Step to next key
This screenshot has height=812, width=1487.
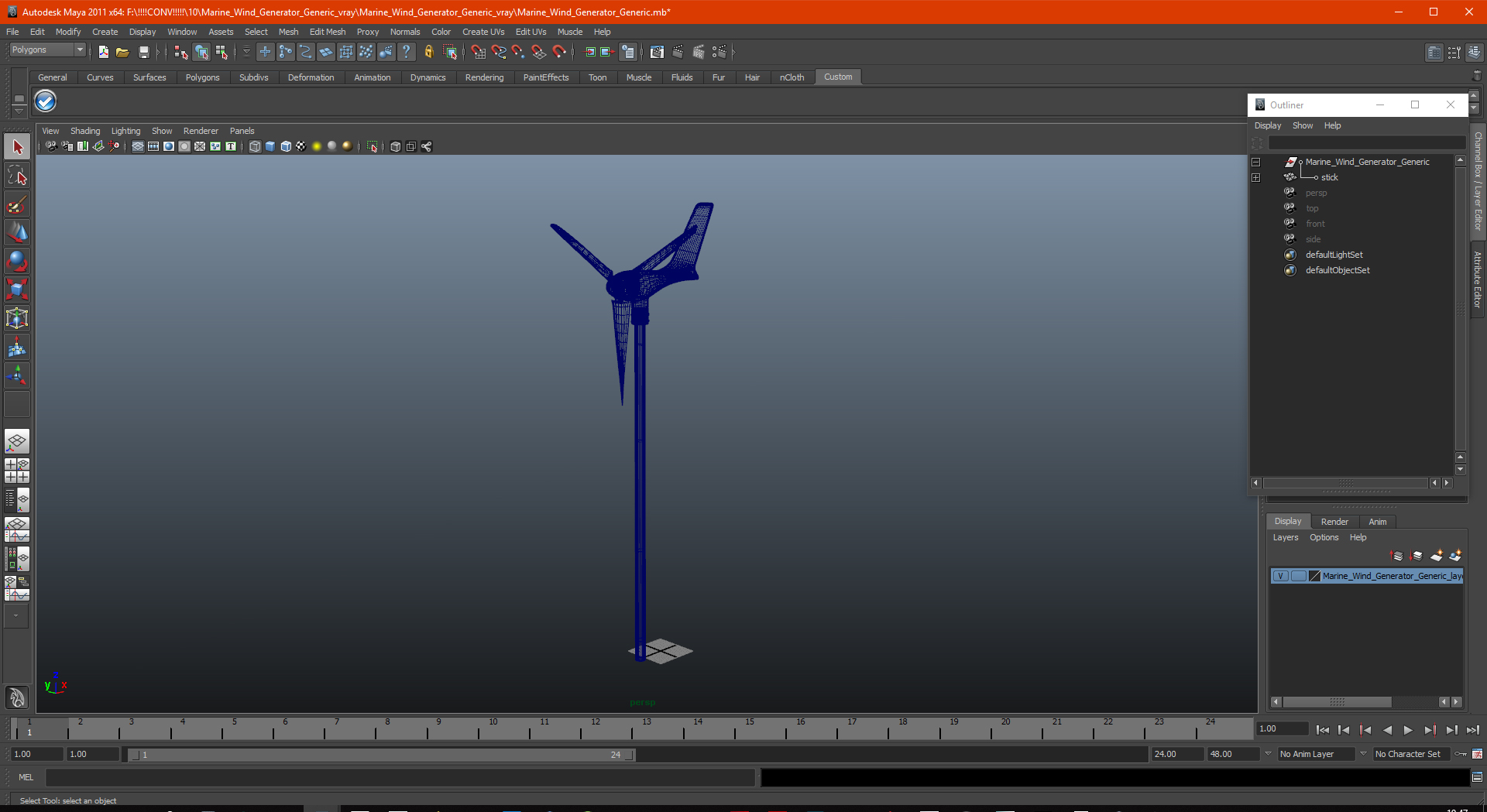click(1430, 730)
